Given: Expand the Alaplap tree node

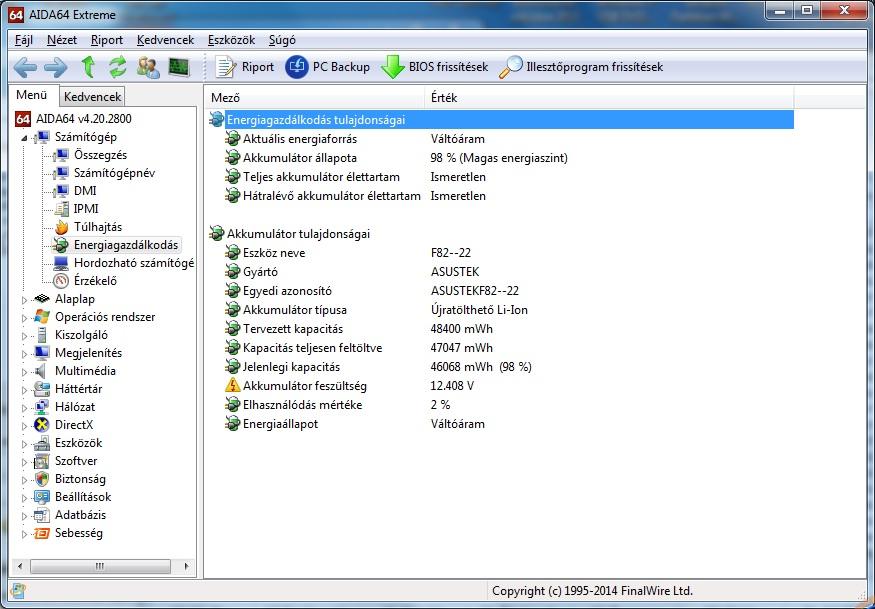Looking at the screenshot, I should pyautogui.click(x=24, y=300).
